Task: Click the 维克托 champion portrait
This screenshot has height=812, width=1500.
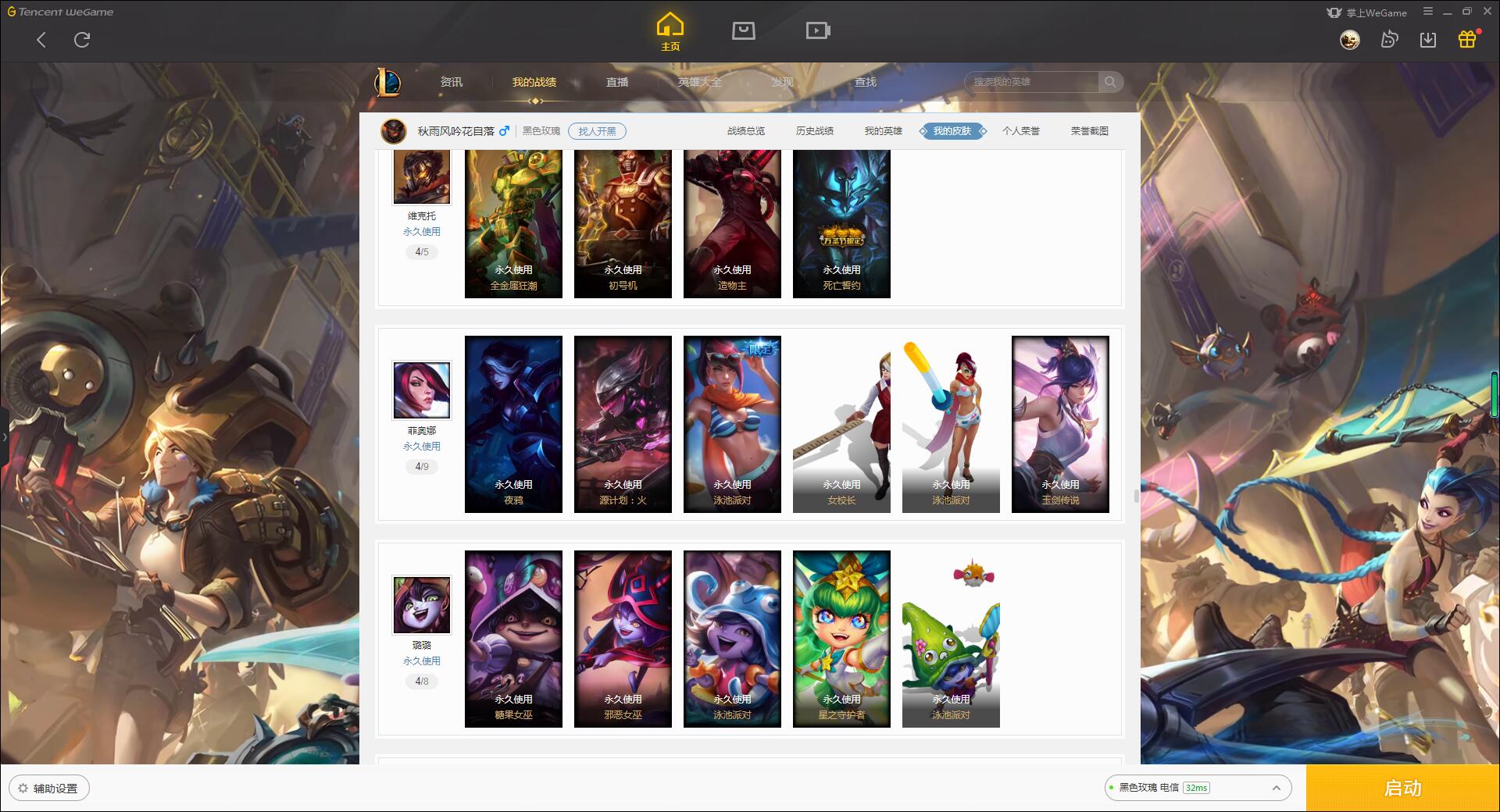Action: 422,176
